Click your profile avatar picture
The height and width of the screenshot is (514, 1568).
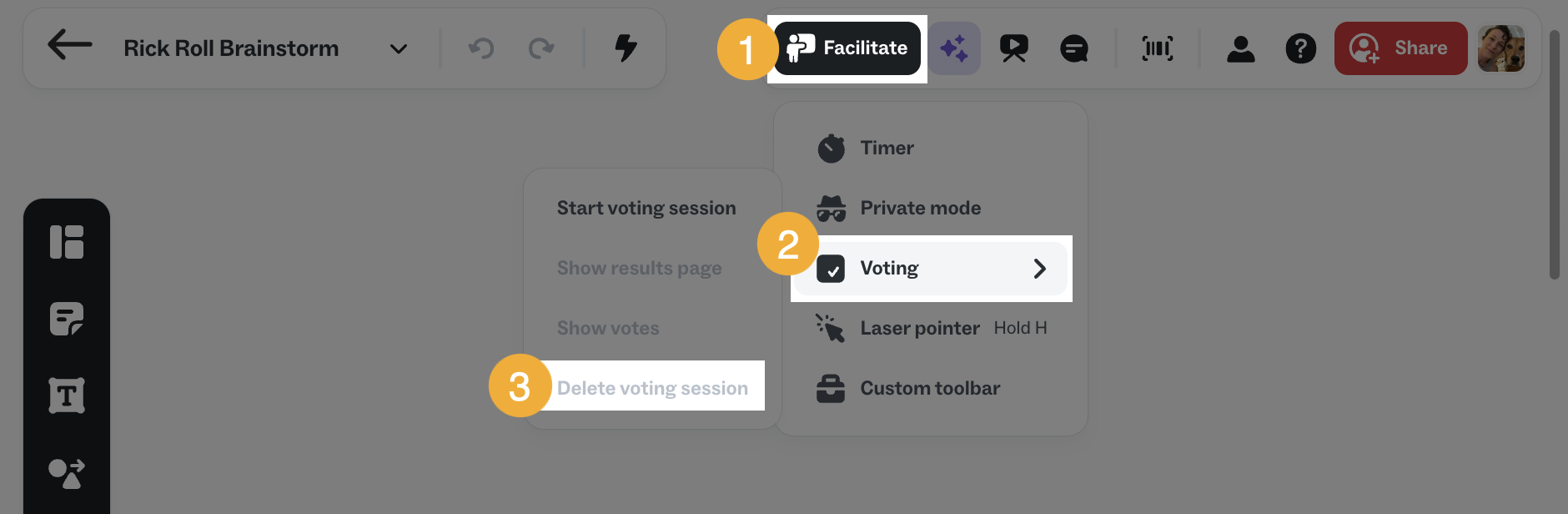1501,48
